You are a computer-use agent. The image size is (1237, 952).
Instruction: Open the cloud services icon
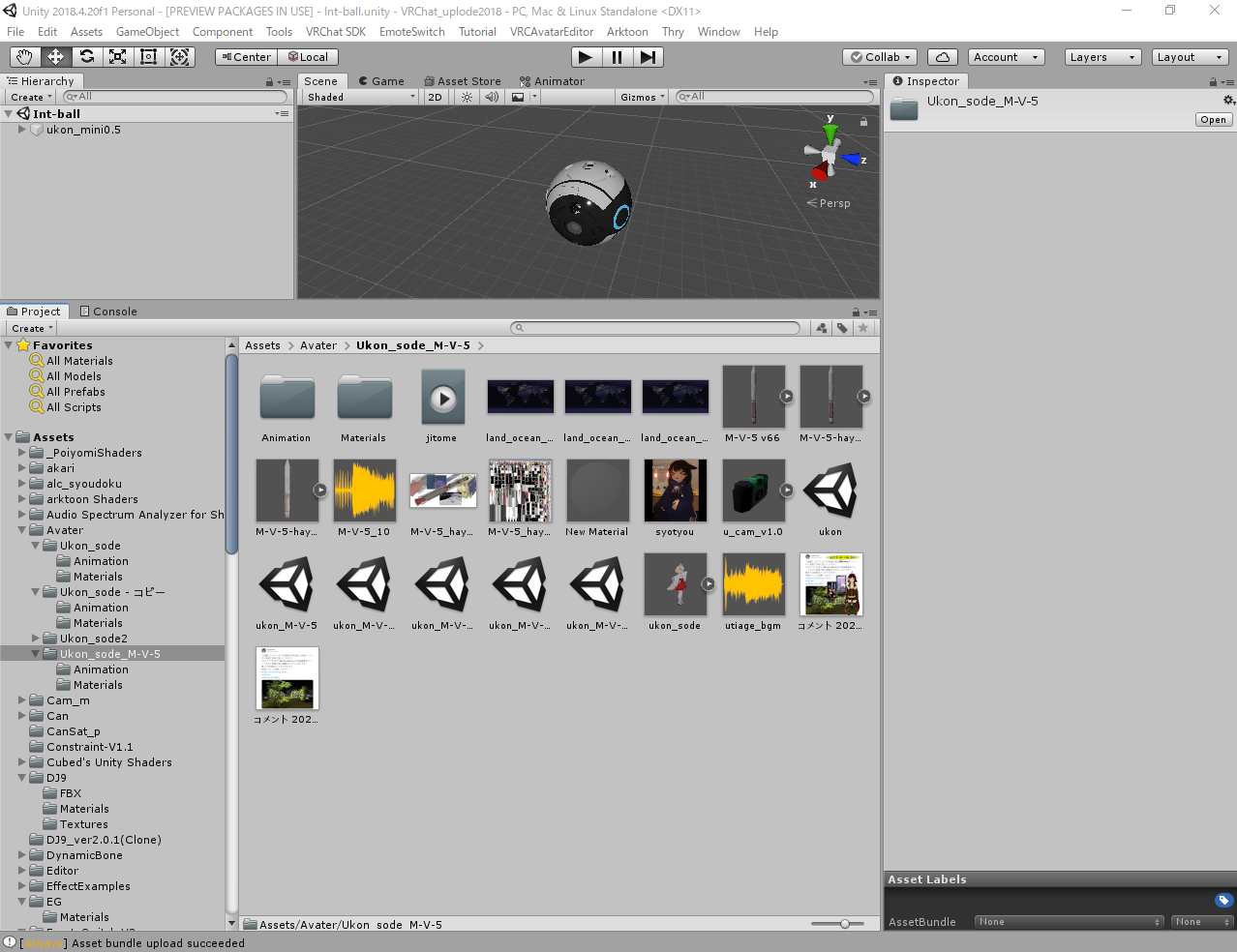tap(943, 57)
